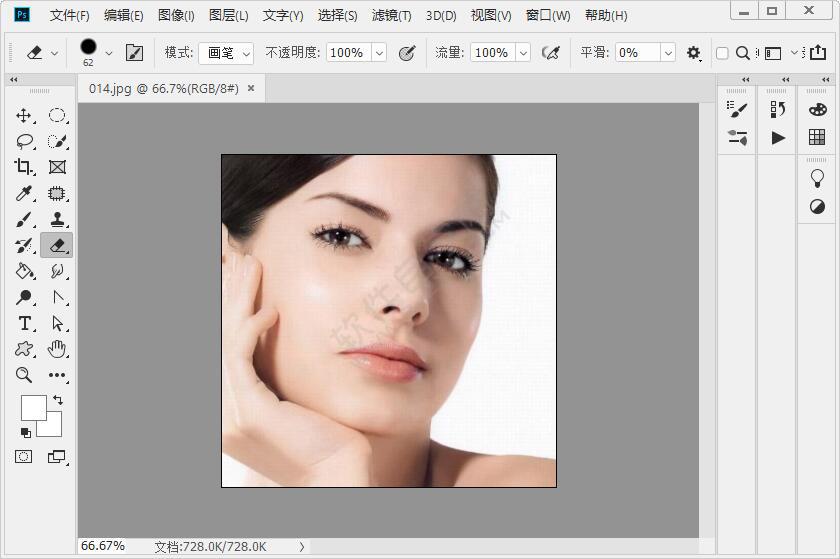This screenshot has height=559, width=840.
Task: Click the search magnifier in options bar
Action: pos(742,53)
